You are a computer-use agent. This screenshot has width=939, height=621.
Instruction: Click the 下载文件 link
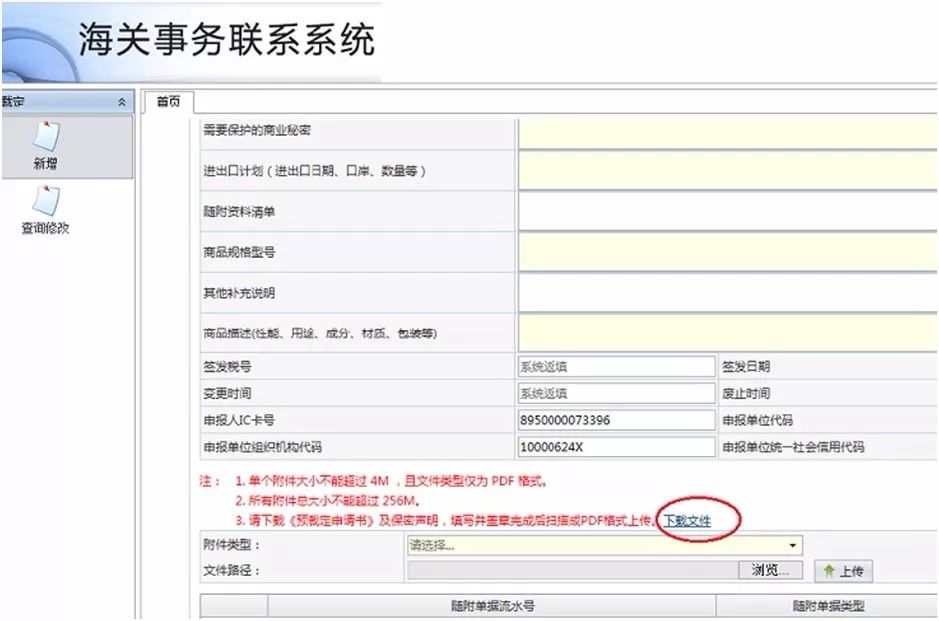point(687,520)
